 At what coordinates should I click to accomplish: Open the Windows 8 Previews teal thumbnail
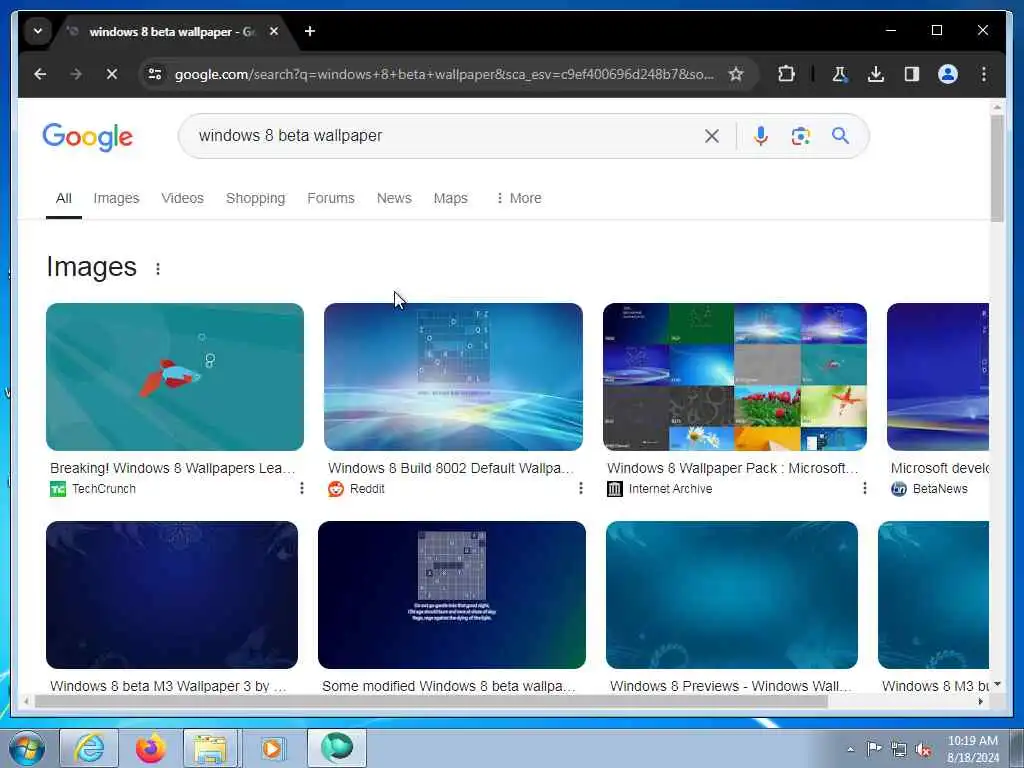tap(732, 595)
